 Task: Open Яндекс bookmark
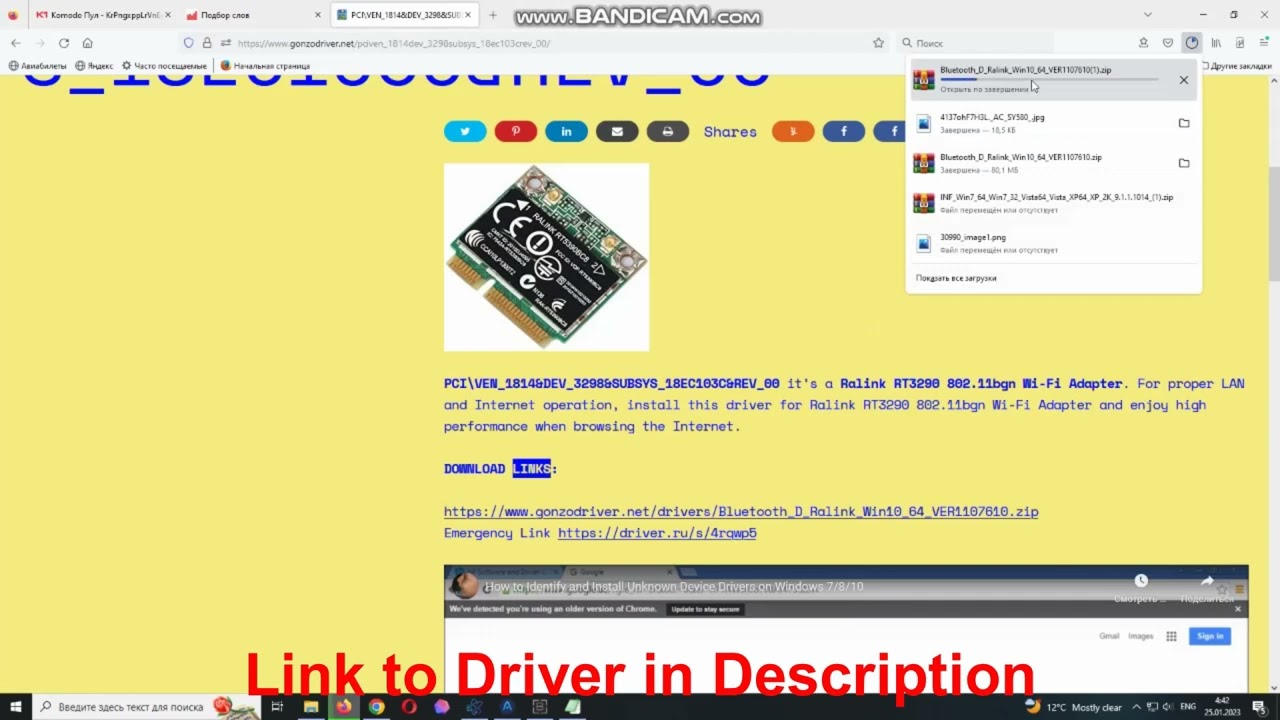[94, 66]
